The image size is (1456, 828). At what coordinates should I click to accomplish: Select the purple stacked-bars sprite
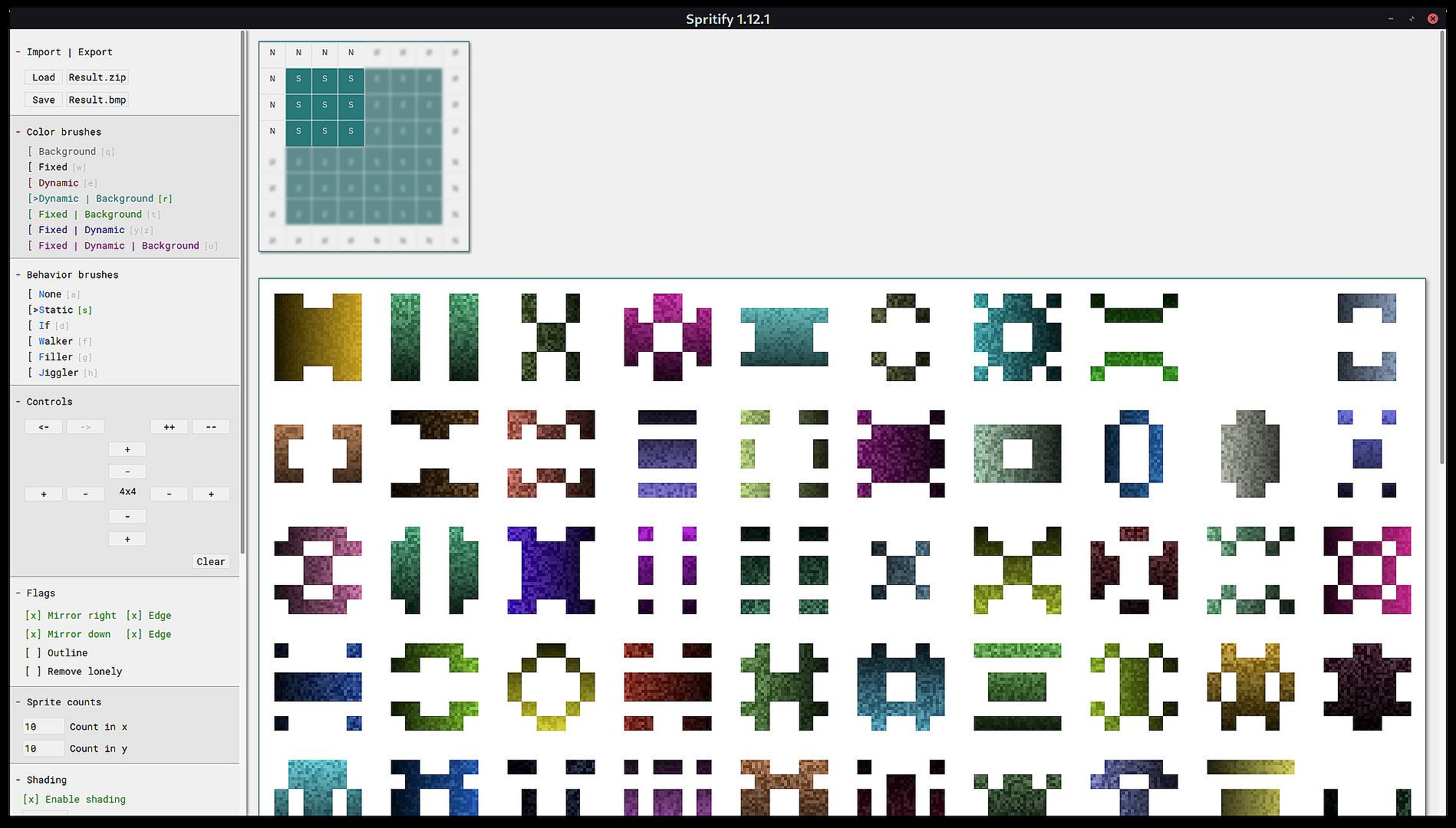pyautogui.click(x=667, y=454)
